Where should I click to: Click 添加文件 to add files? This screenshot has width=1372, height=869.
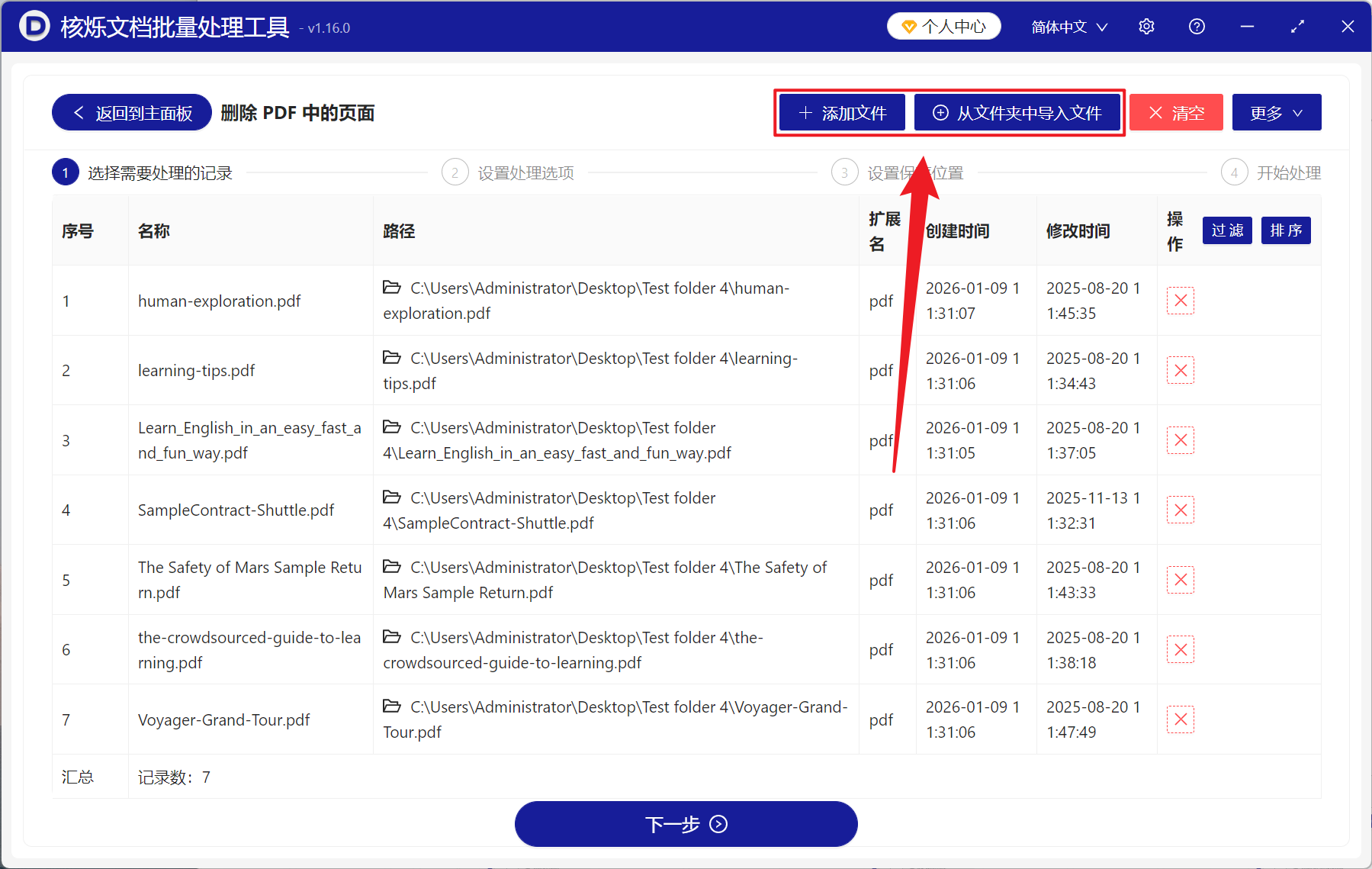pyautogui.click(x=840, y=112)
